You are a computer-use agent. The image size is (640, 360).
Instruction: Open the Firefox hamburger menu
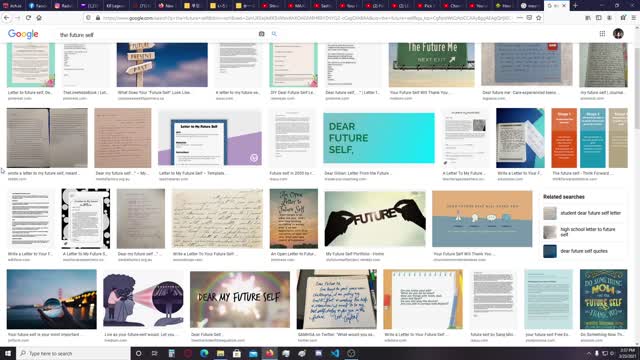click(x=633, y=18)
